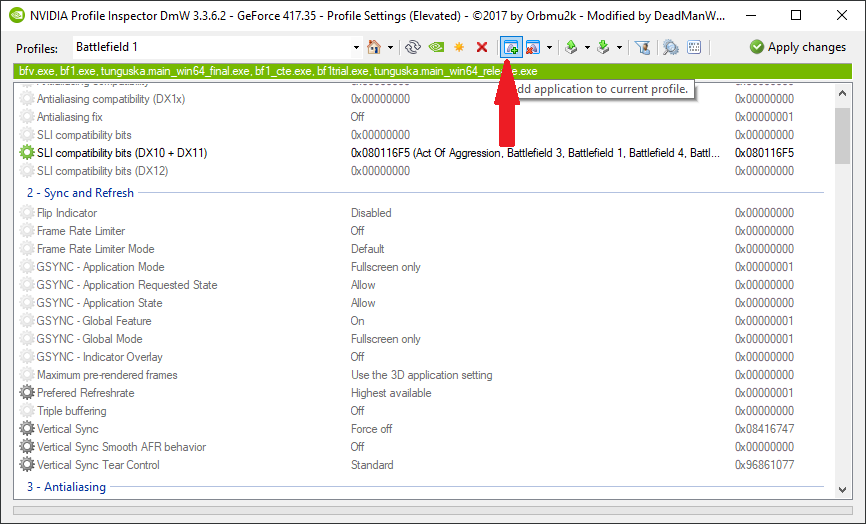Click the green bar listing bfv.exe applications
The height and width of the screenshot is (524, 866).
(432, 71)
